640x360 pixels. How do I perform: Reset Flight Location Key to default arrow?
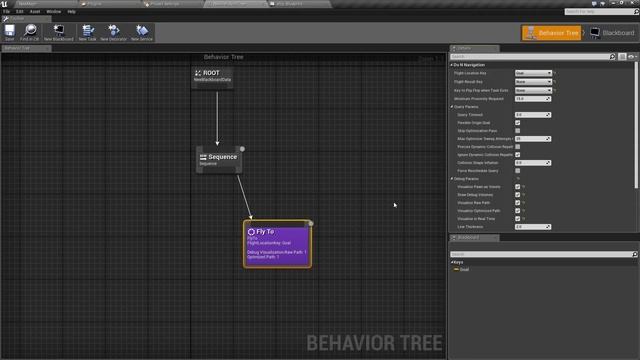[x=555, y=73]
